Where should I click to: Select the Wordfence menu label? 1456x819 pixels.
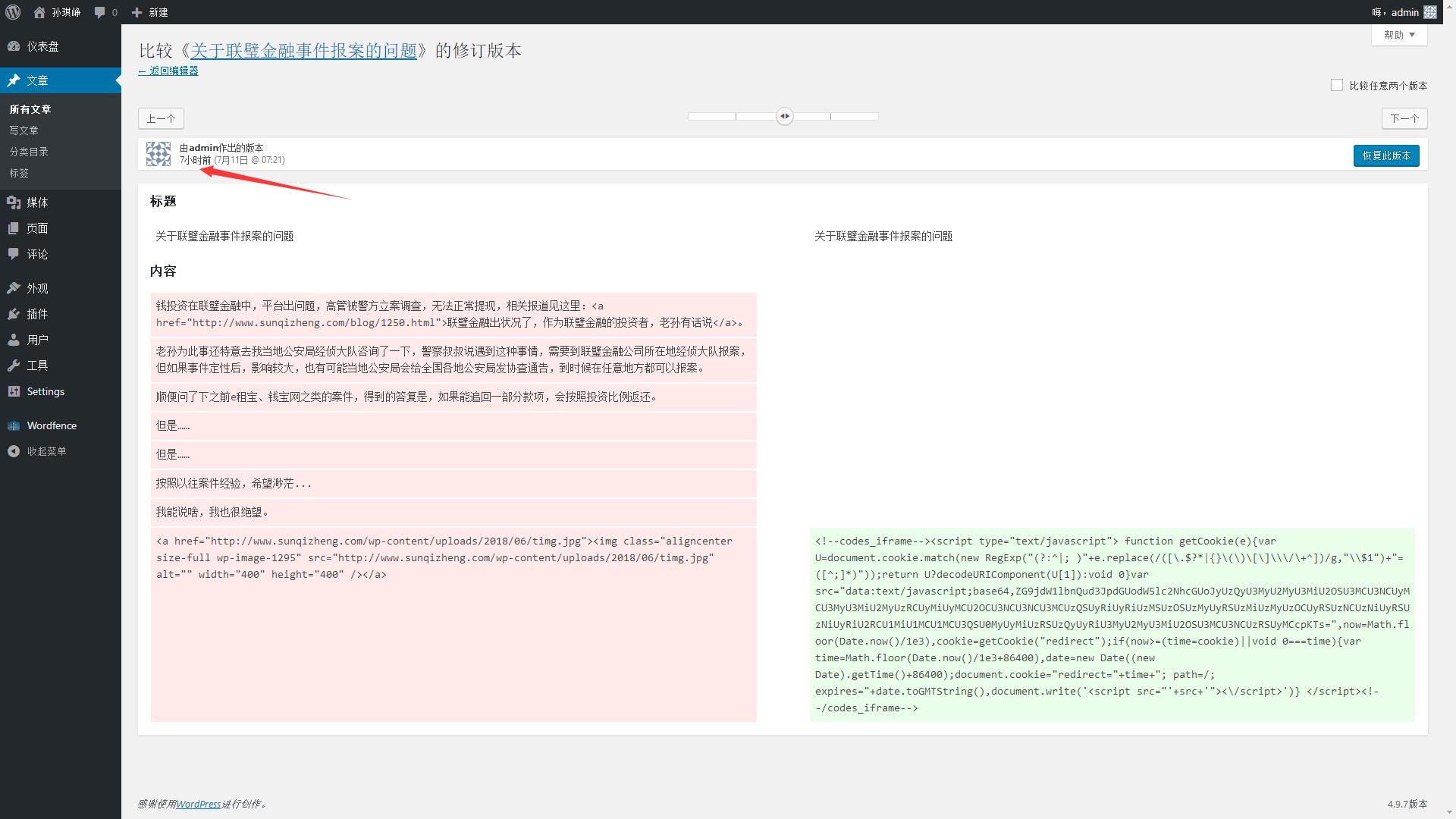(x=52, y=425)
